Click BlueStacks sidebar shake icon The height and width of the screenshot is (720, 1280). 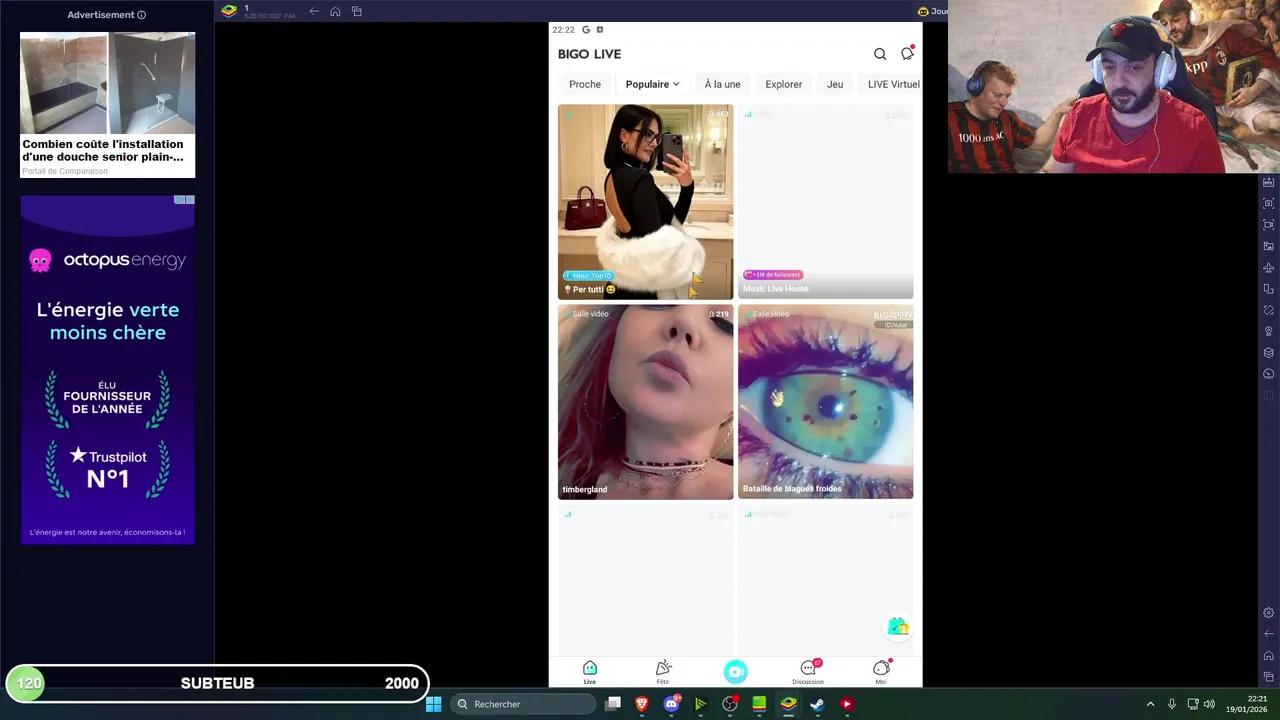[1269, 310]
